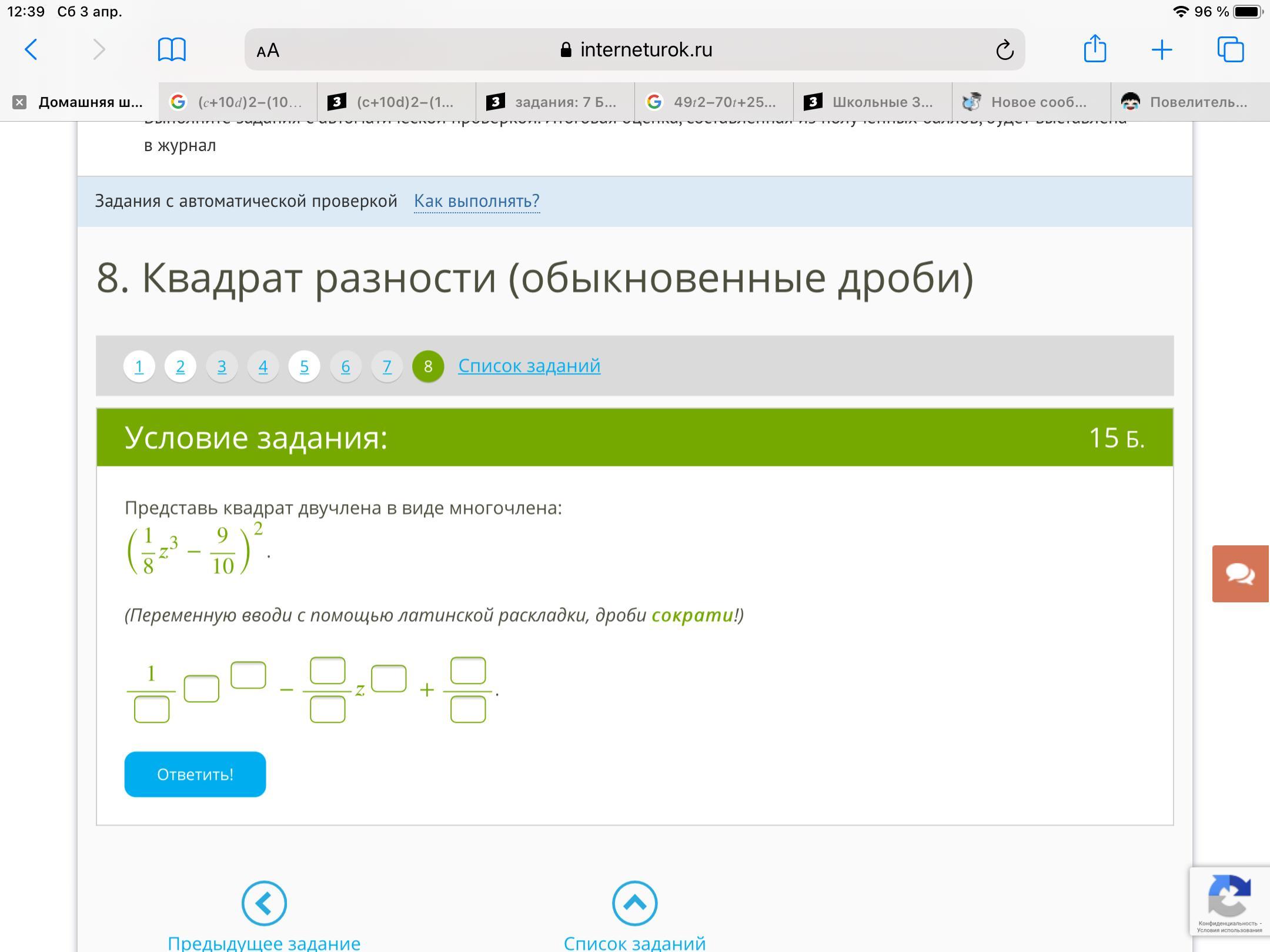Go to task number 3 circle
Screen dimensions: 1270x952
222,366
